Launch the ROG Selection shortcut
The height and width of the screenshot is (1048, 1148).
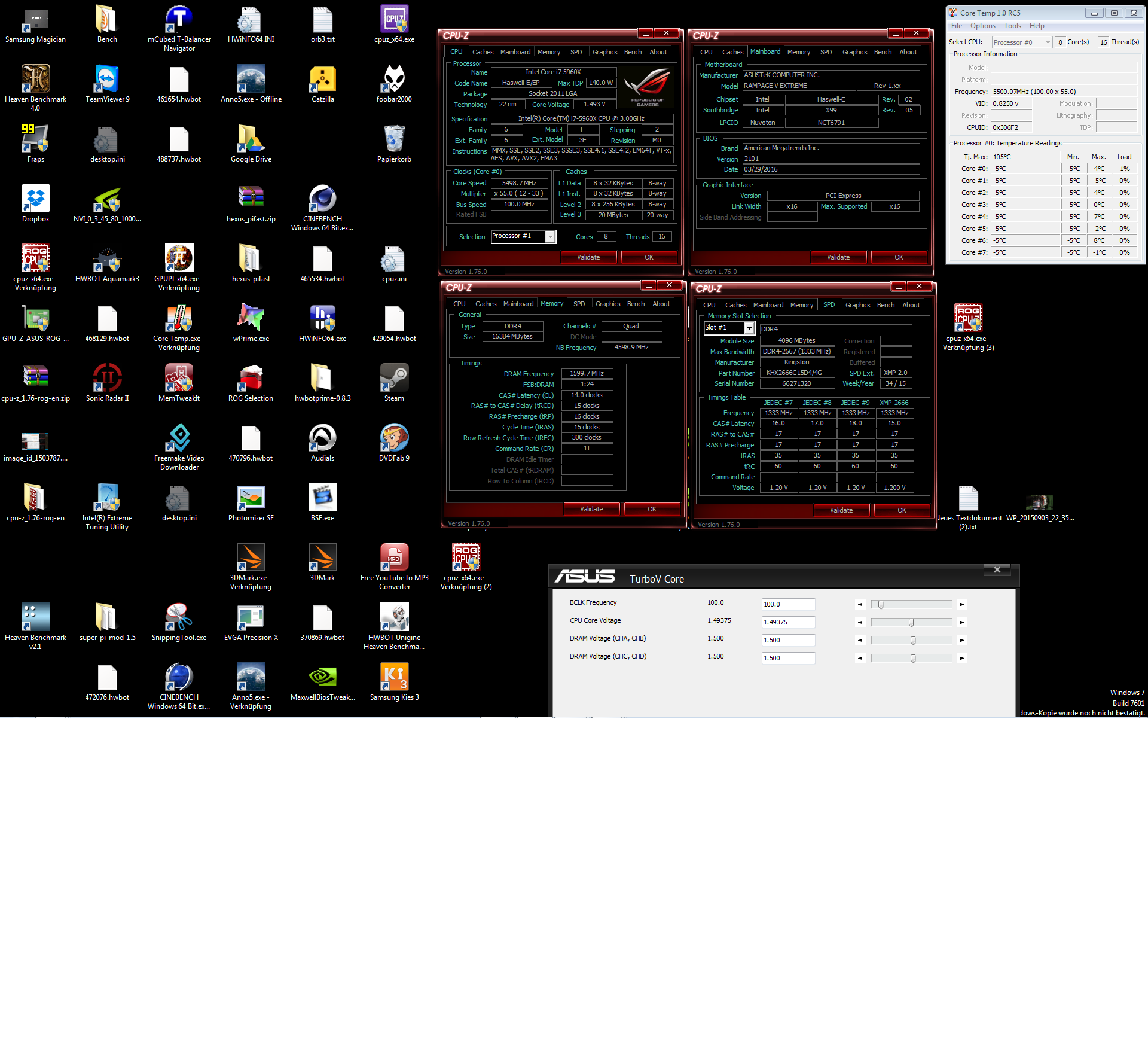(x=251, y=383)
